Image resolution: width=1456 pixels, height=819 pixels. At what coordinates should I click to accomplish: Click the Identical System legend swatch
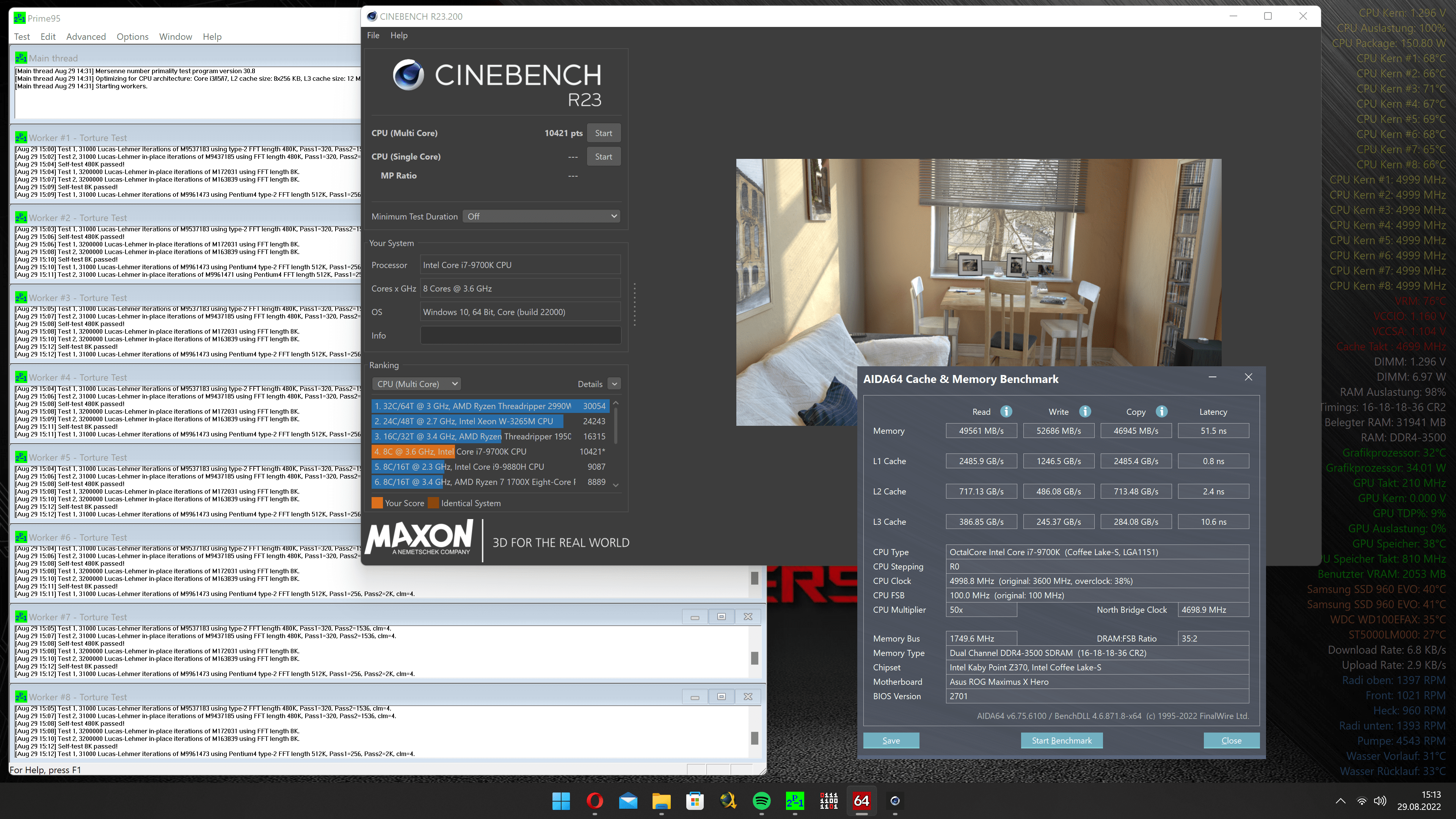433,503
